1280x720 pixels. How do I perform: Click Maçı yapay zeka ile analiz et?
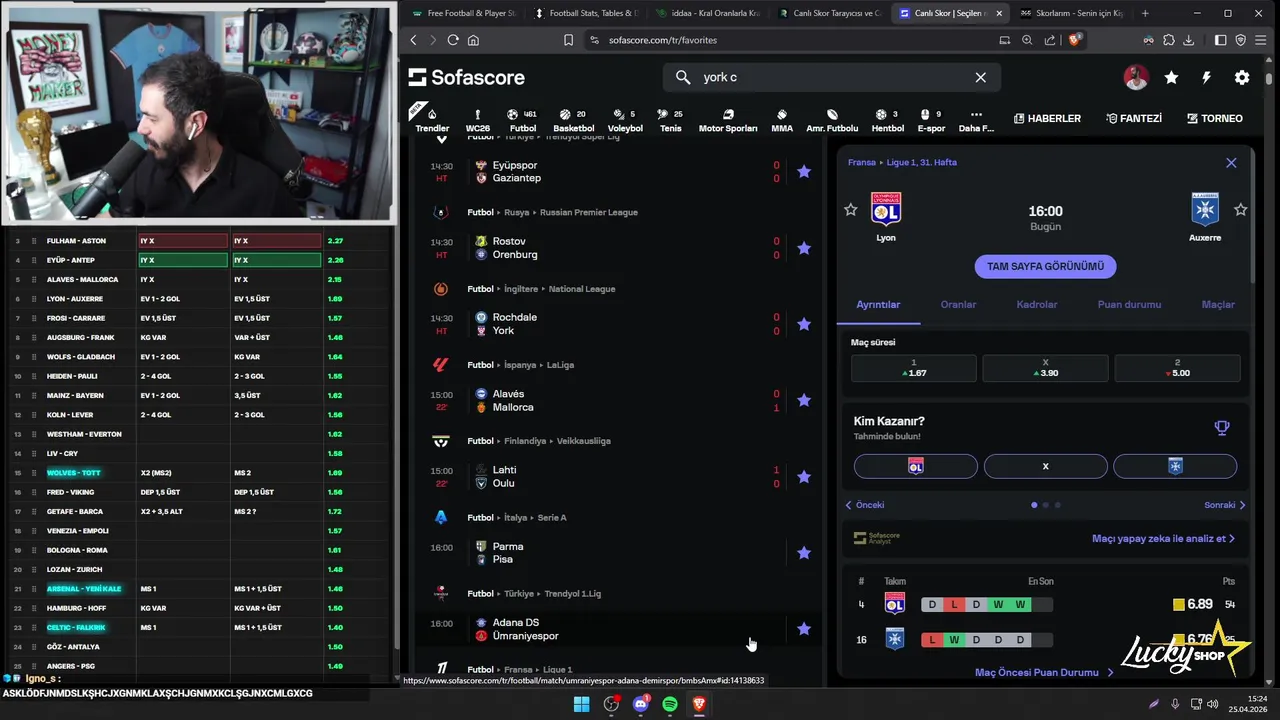pyautogui.click(x=1163, y=538)
